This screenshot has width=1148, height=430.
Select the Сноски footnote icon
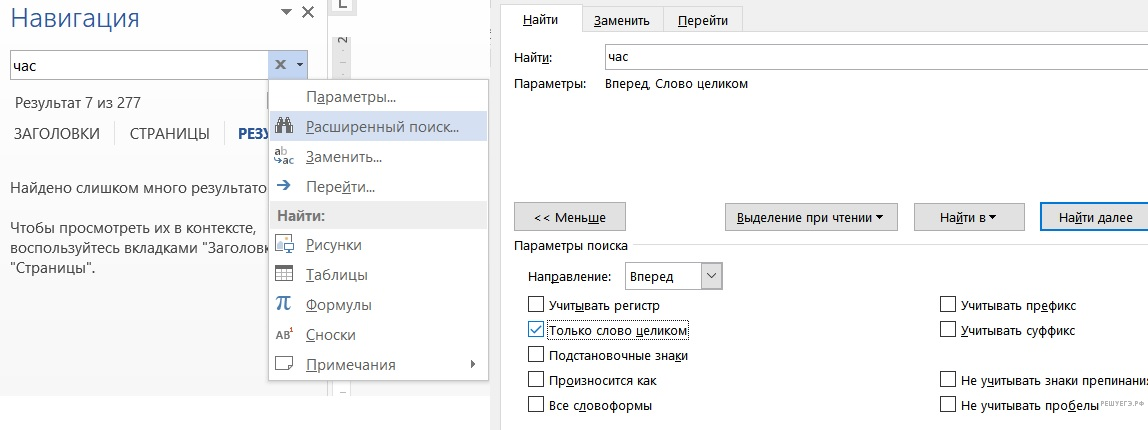pyautogui.click(x=283, y=335)
